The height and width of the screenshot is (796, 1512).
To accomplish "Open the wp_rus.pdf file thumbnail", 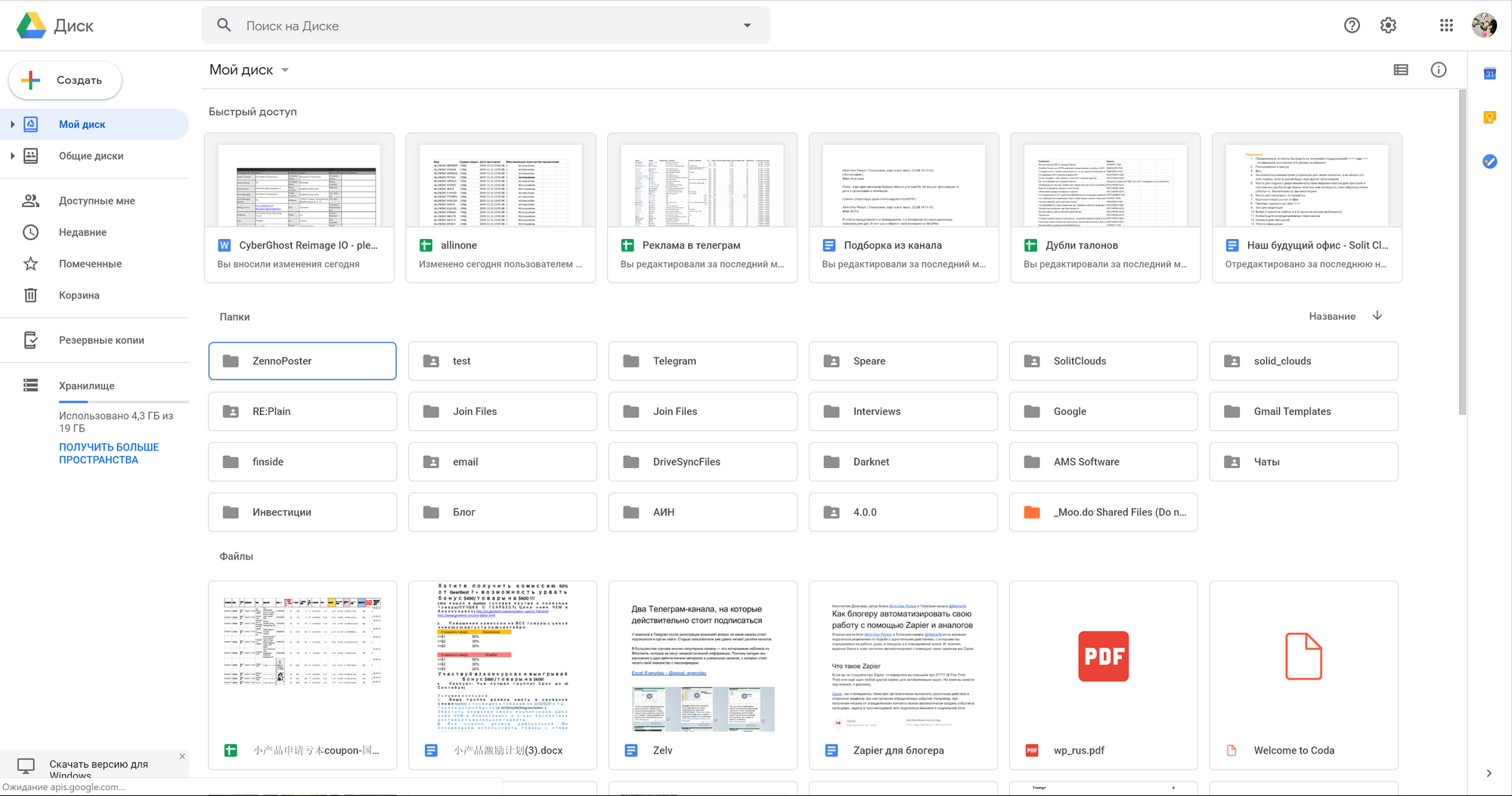I will pyautogui.click(x=1103, y=656).
